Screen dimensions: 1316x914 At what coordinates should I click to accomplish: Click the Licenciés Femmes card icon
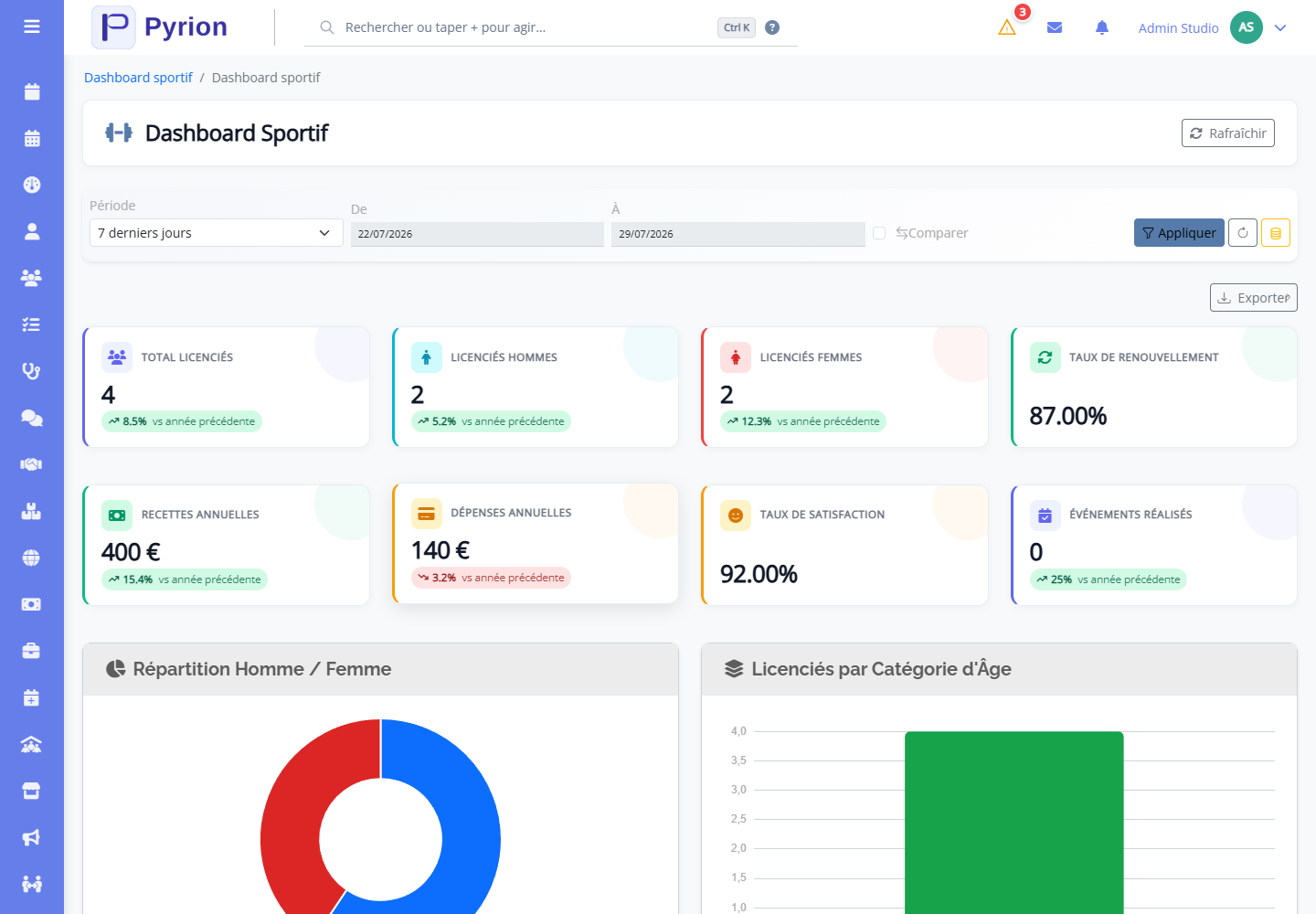[736, 357]
